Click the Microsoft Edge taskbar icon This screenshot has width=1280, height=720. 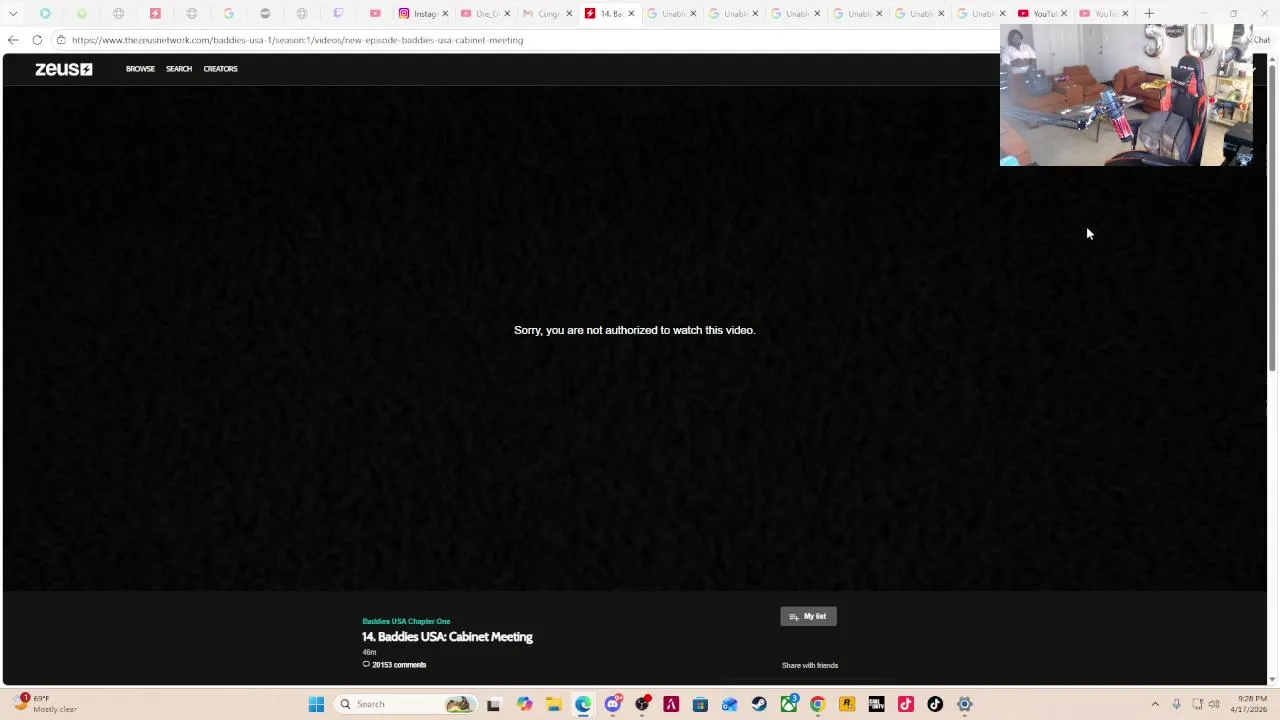point(583,704)
